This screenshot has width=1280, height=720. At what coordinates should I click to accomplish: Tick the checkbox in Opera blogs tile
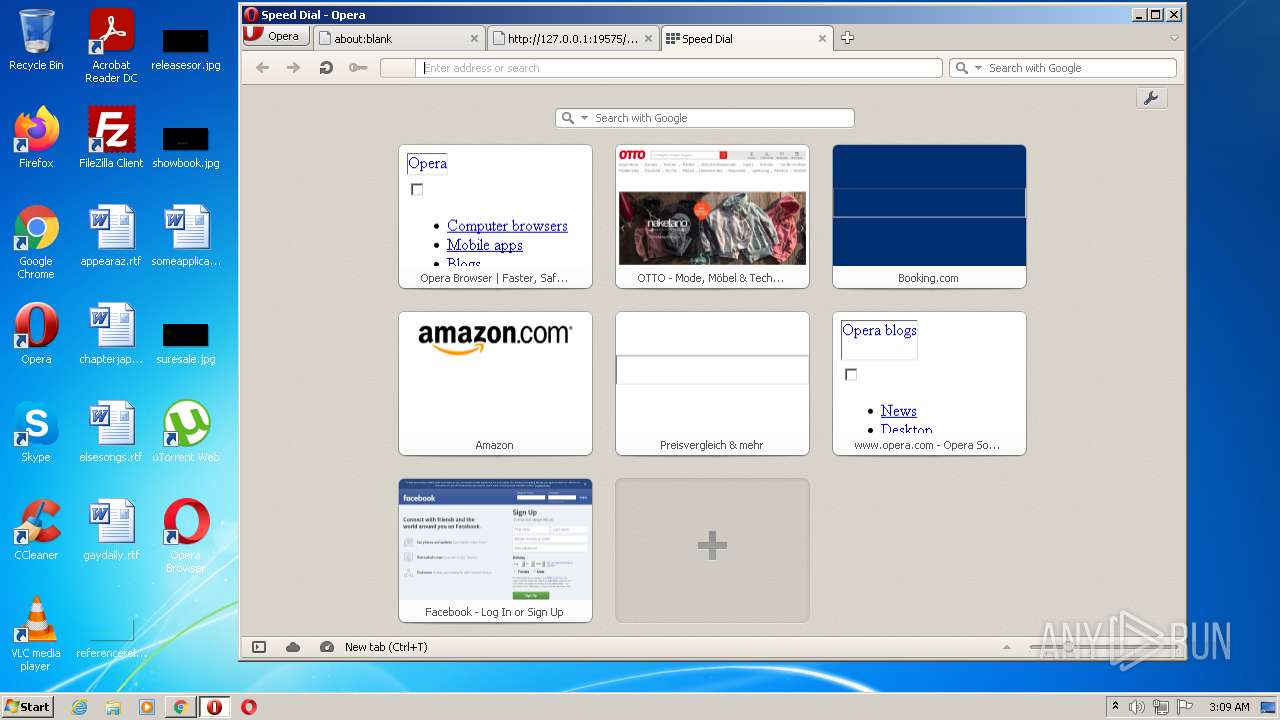(851, 374)
